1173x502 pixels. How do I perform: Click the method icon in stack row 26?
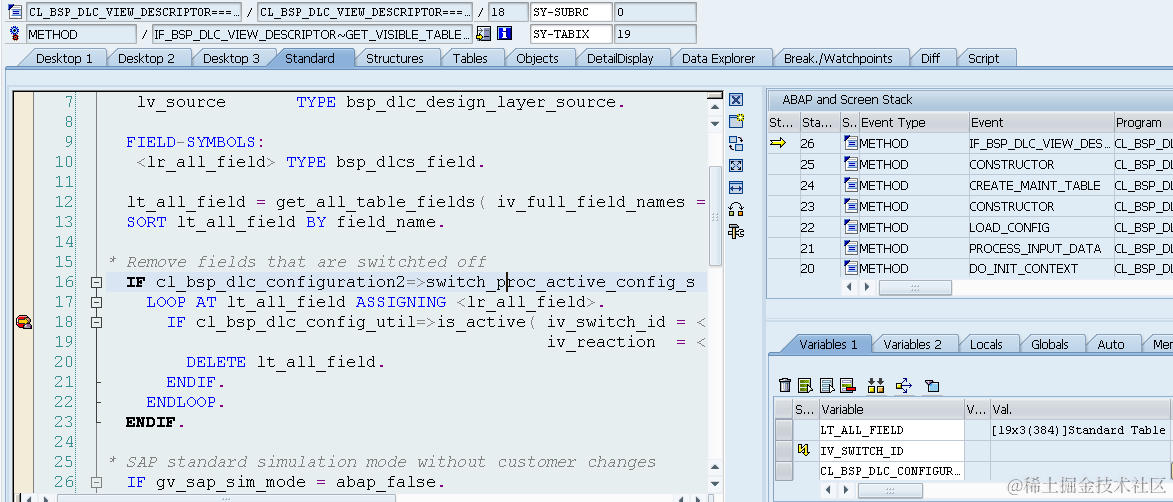(x=851, y=144)
